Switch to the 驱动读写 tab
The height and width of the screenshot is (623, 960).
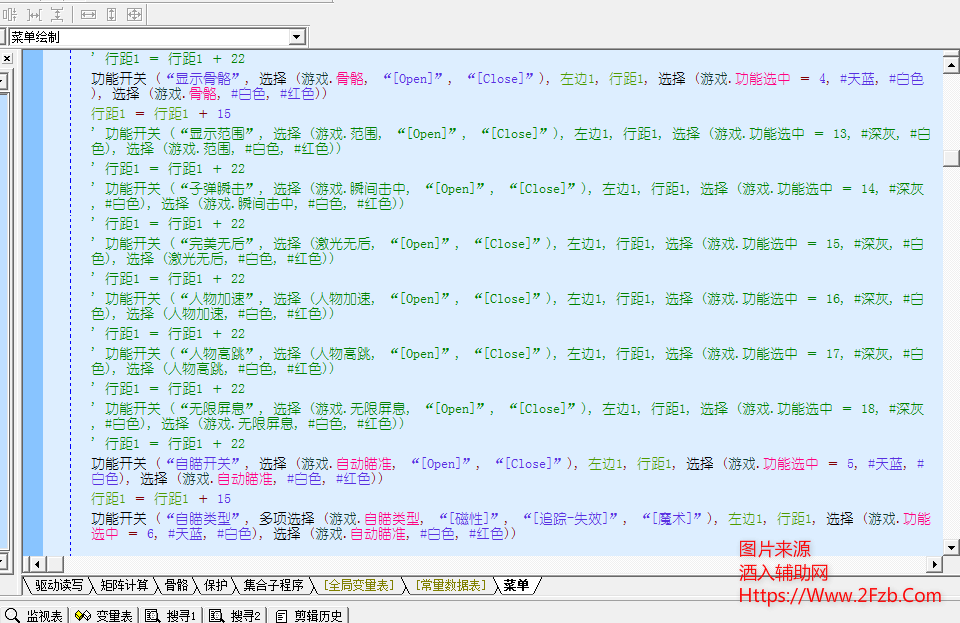pyautogui.click(x=59, y=585)
